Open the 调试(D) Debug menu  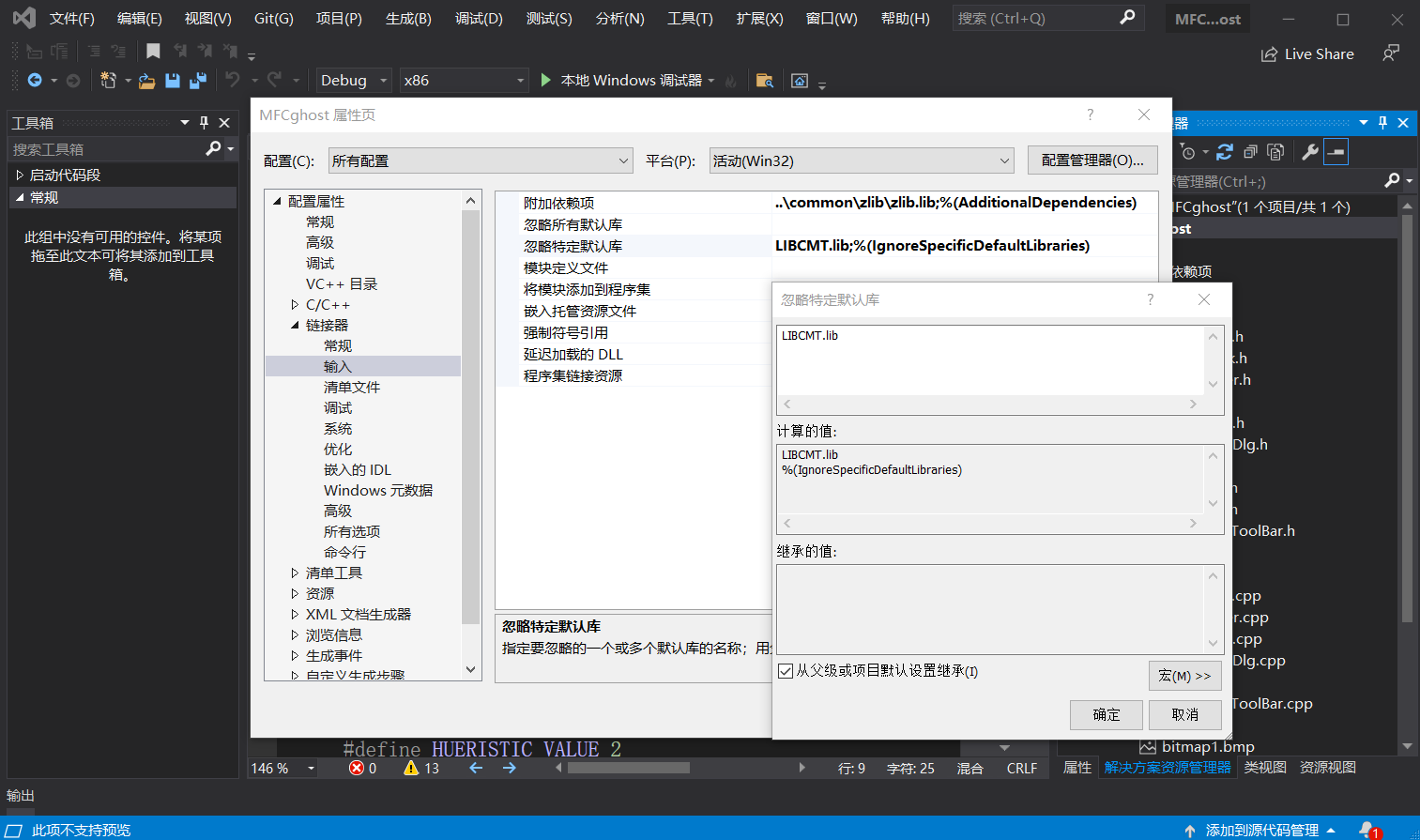(479, 19)
